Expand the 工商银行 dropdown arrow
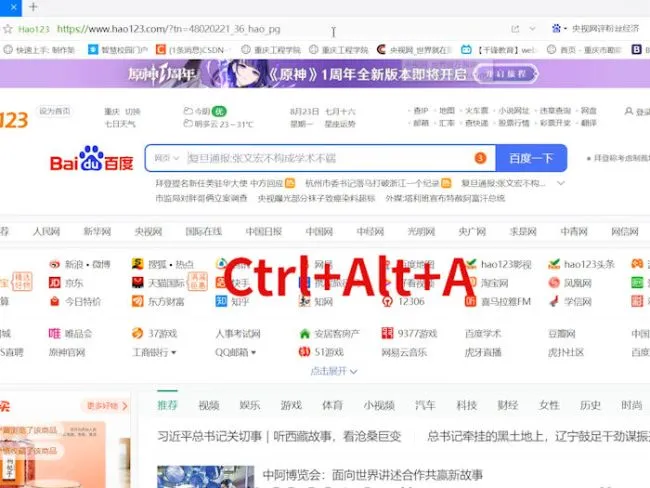 point(174,352)
